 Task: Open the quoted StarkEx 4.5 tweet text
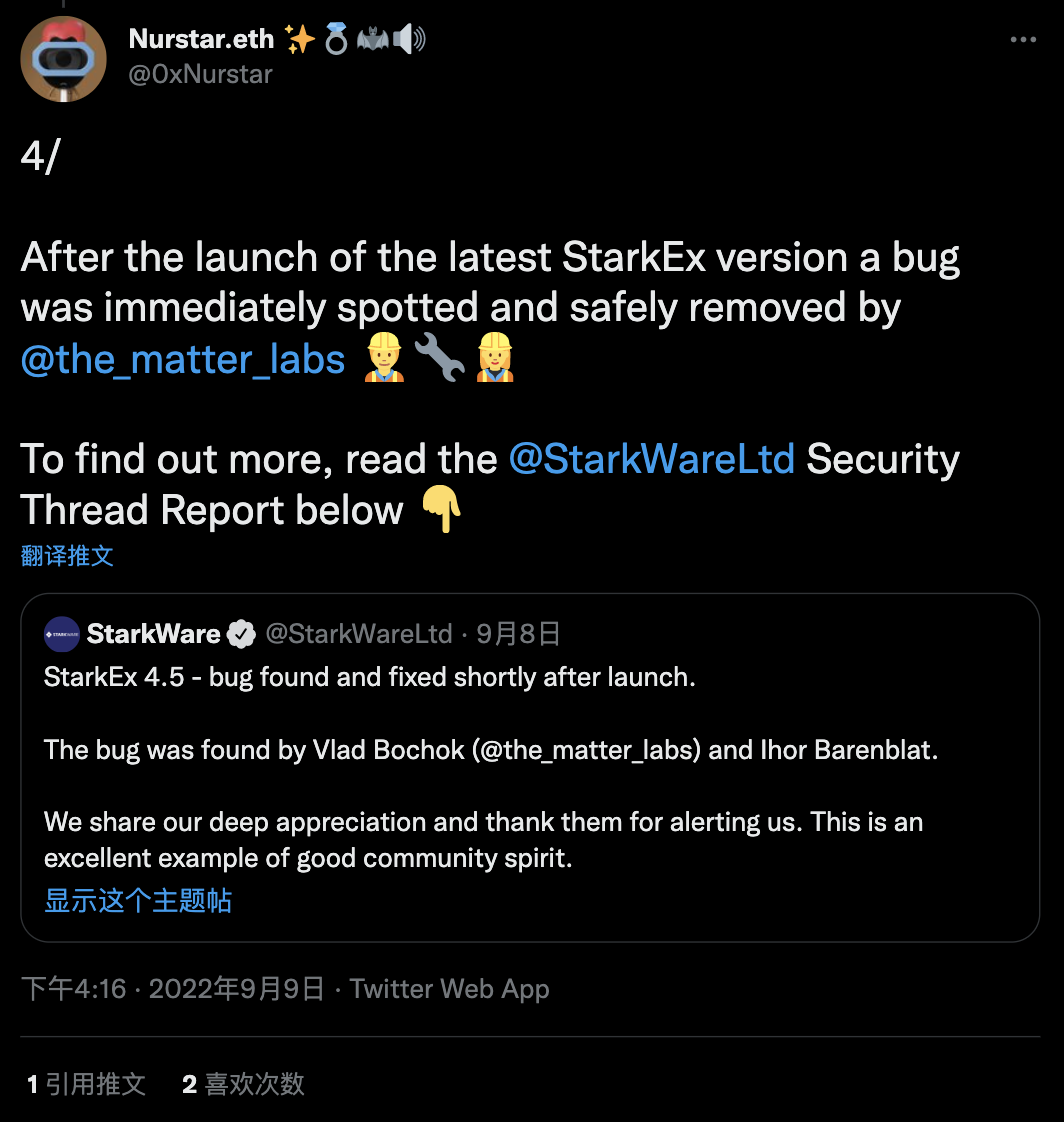(x=369, y=677)
